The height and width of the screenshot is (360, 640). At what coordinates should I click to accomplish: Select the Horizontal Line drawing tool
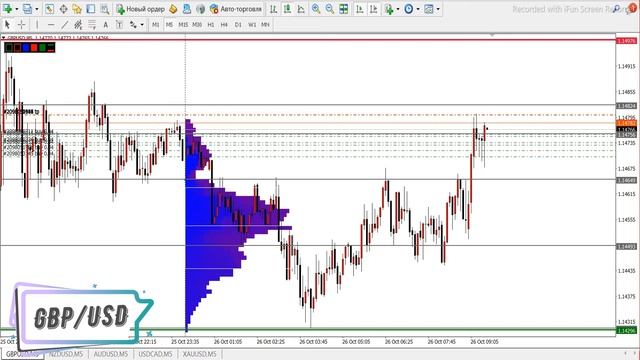pos(51,24)
